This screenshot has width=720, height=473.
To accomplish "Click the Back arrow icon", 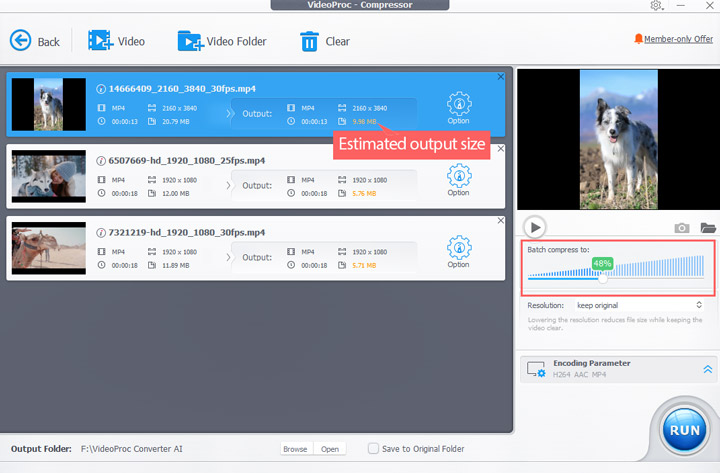I will click(x=21, y=41).
